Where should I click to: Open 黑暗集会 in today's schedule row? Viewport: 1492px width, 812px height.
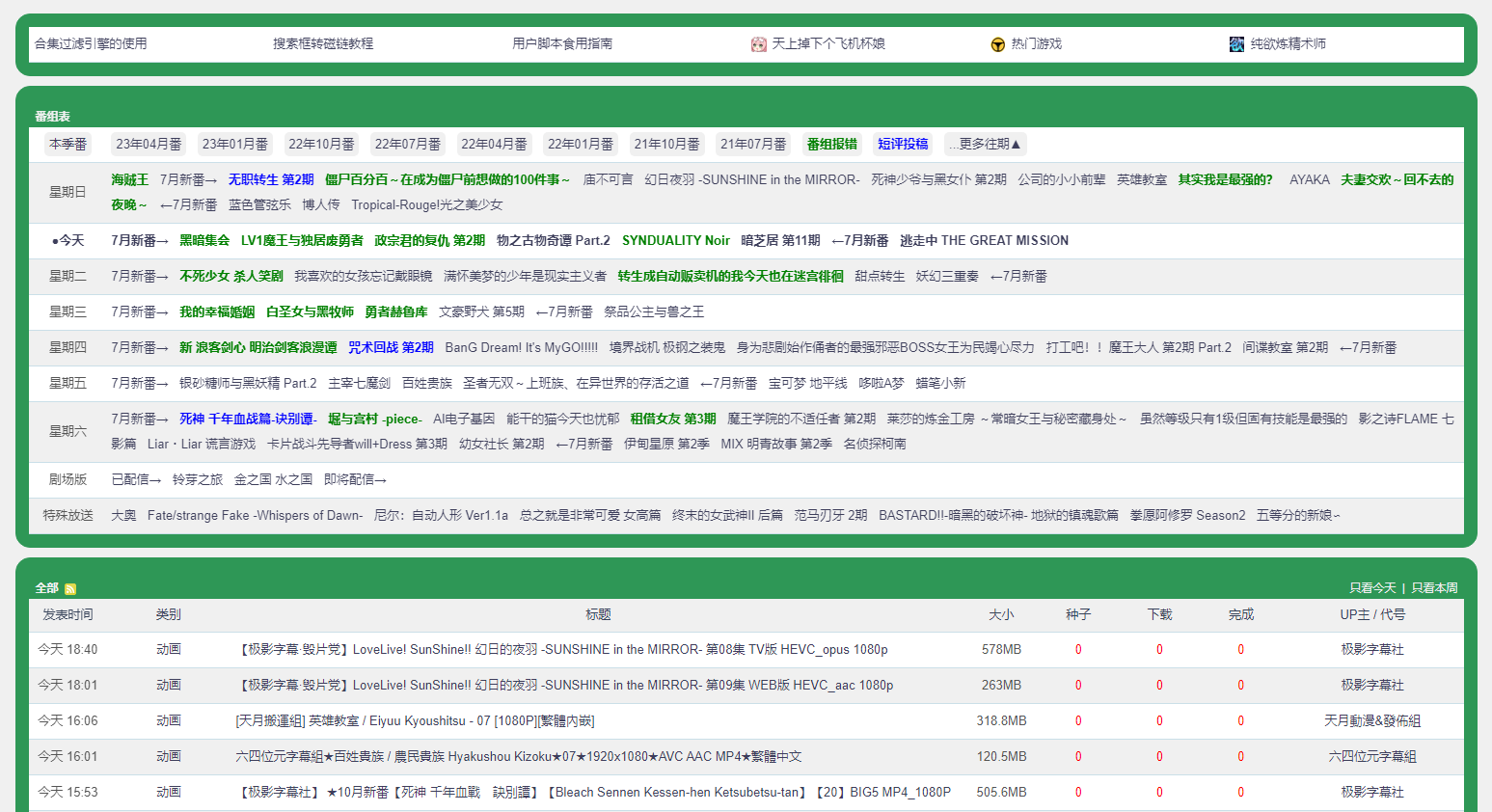tap(204, 241)
